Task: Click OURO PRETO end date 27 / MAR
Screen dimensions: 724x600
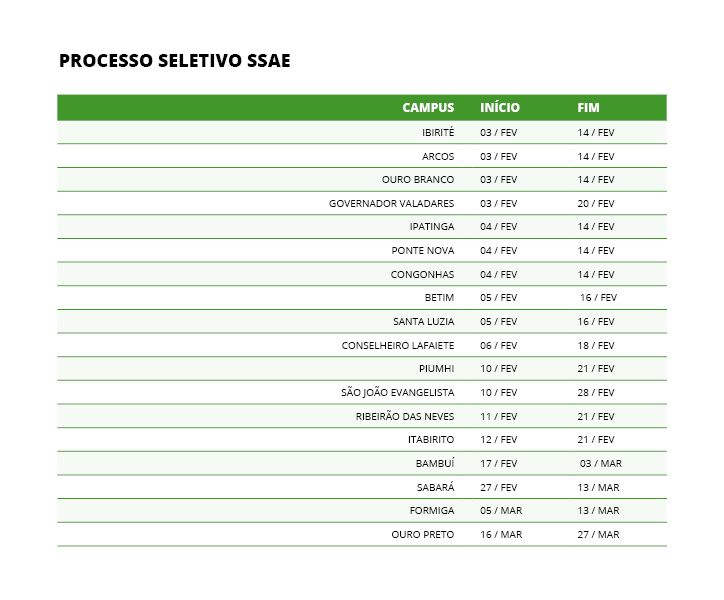Action: click(x=598, y=535)
